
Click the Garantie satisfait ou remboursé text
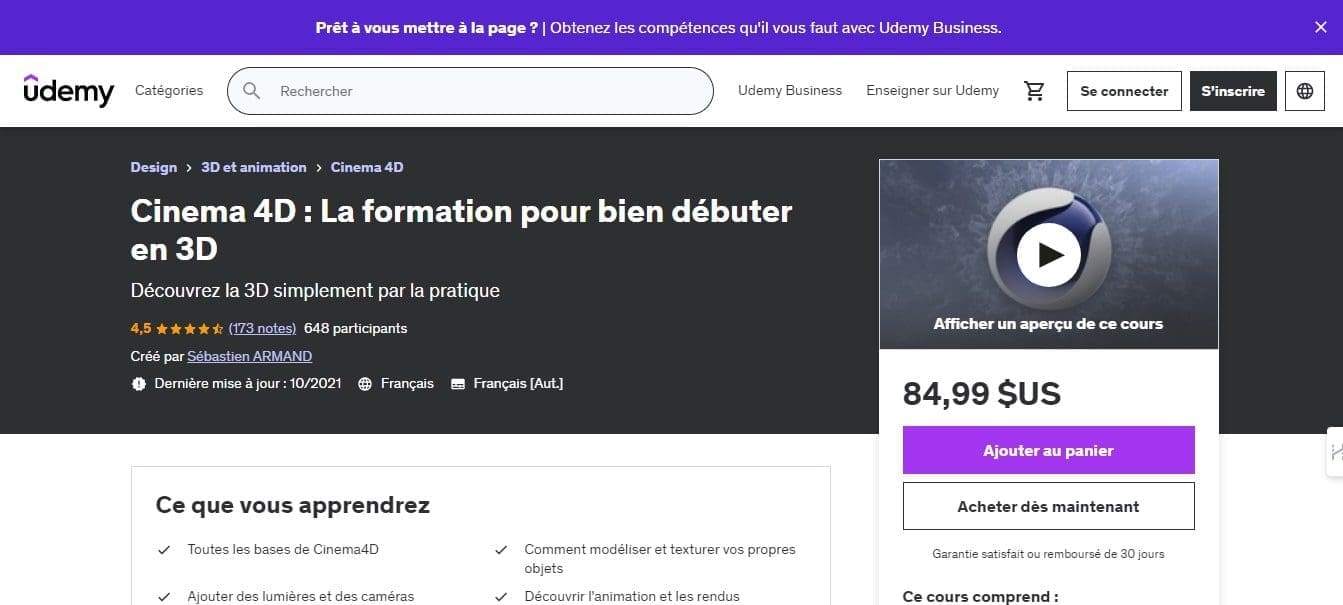pos(1048,554)
